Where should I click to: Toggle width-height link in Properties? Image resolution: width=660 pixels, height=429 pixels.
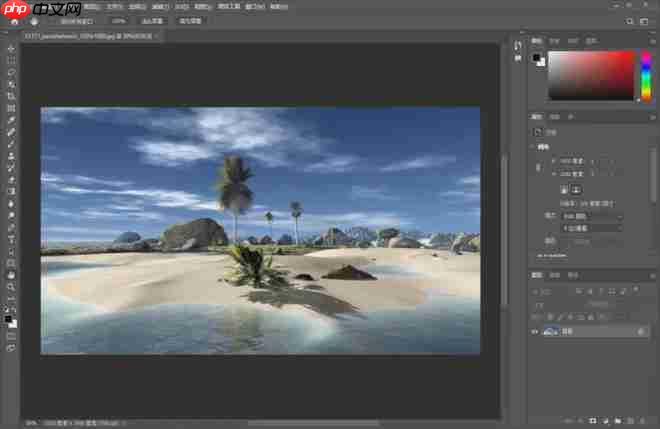tap(539, 168)
